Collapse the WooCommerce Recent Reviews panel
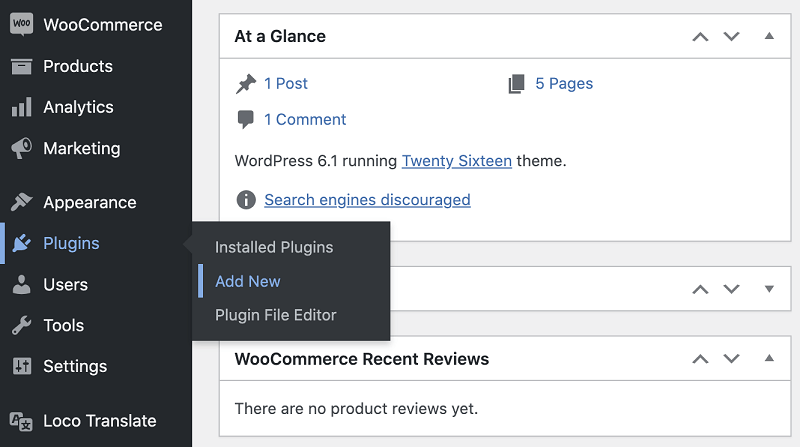Screen dimensions: 800x447 769,358
